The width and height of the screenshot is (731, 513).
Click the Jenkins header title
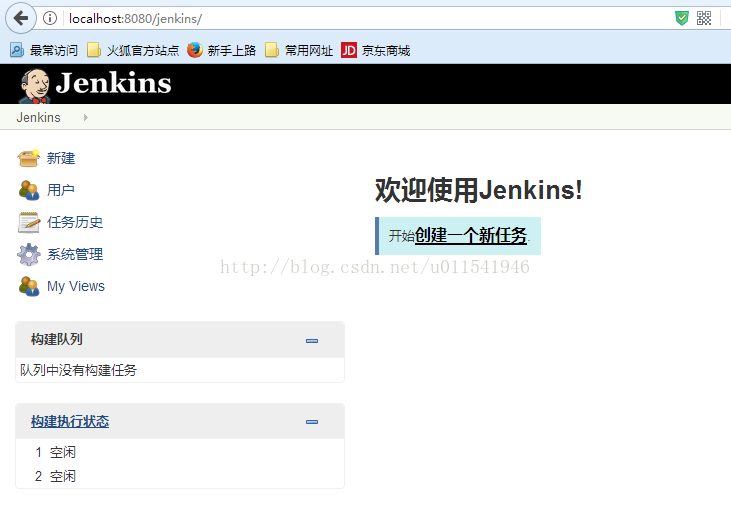(113, 83)
